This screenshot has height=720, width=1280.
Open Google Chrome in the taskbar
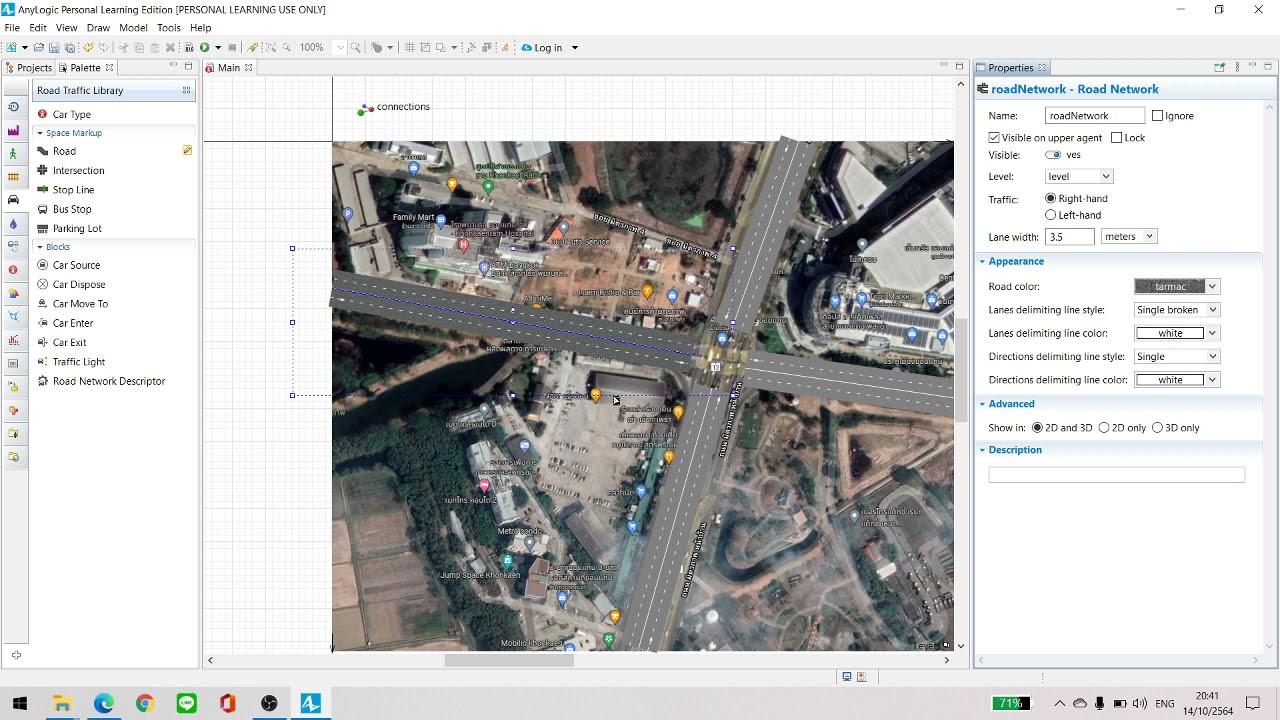[x=145, y=704]
